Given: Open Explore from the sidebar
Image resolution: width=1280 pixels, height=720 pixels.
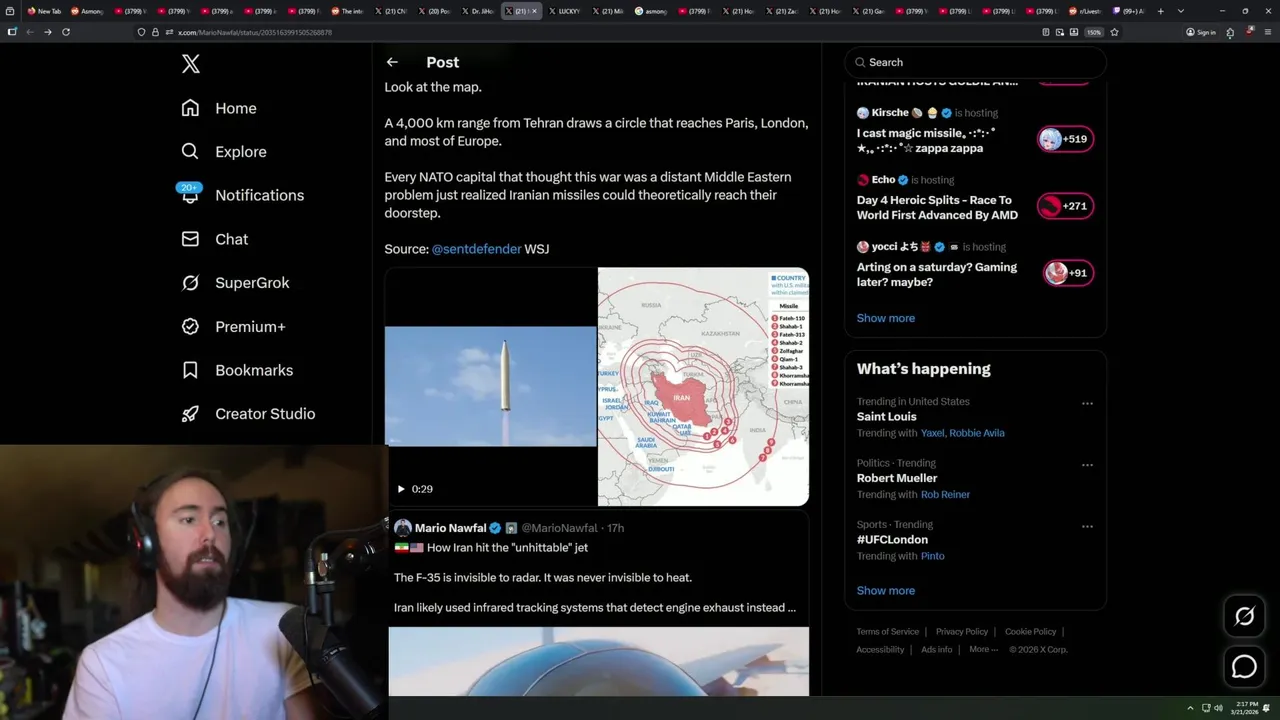Looking at the screenshot, I should pyautogui.click(x=224, y=152).
